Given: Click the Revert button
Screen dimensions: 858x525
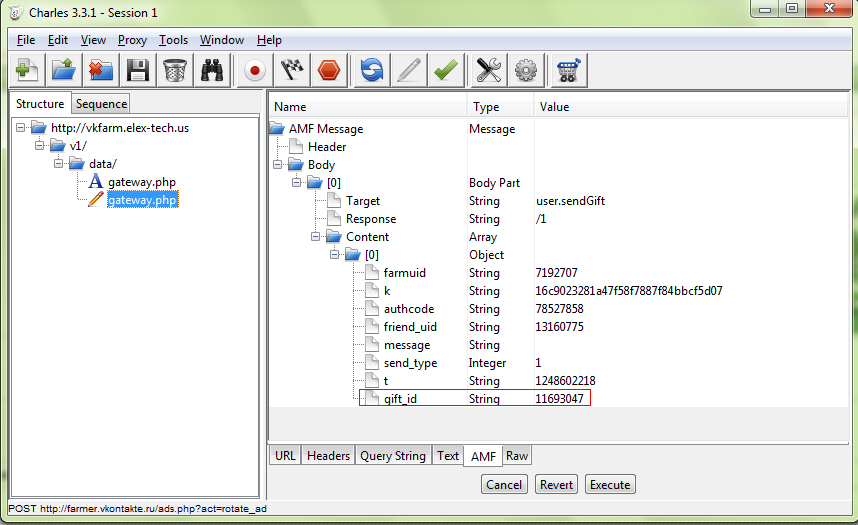Looking at the screenshot, I should tap(556, 484).
